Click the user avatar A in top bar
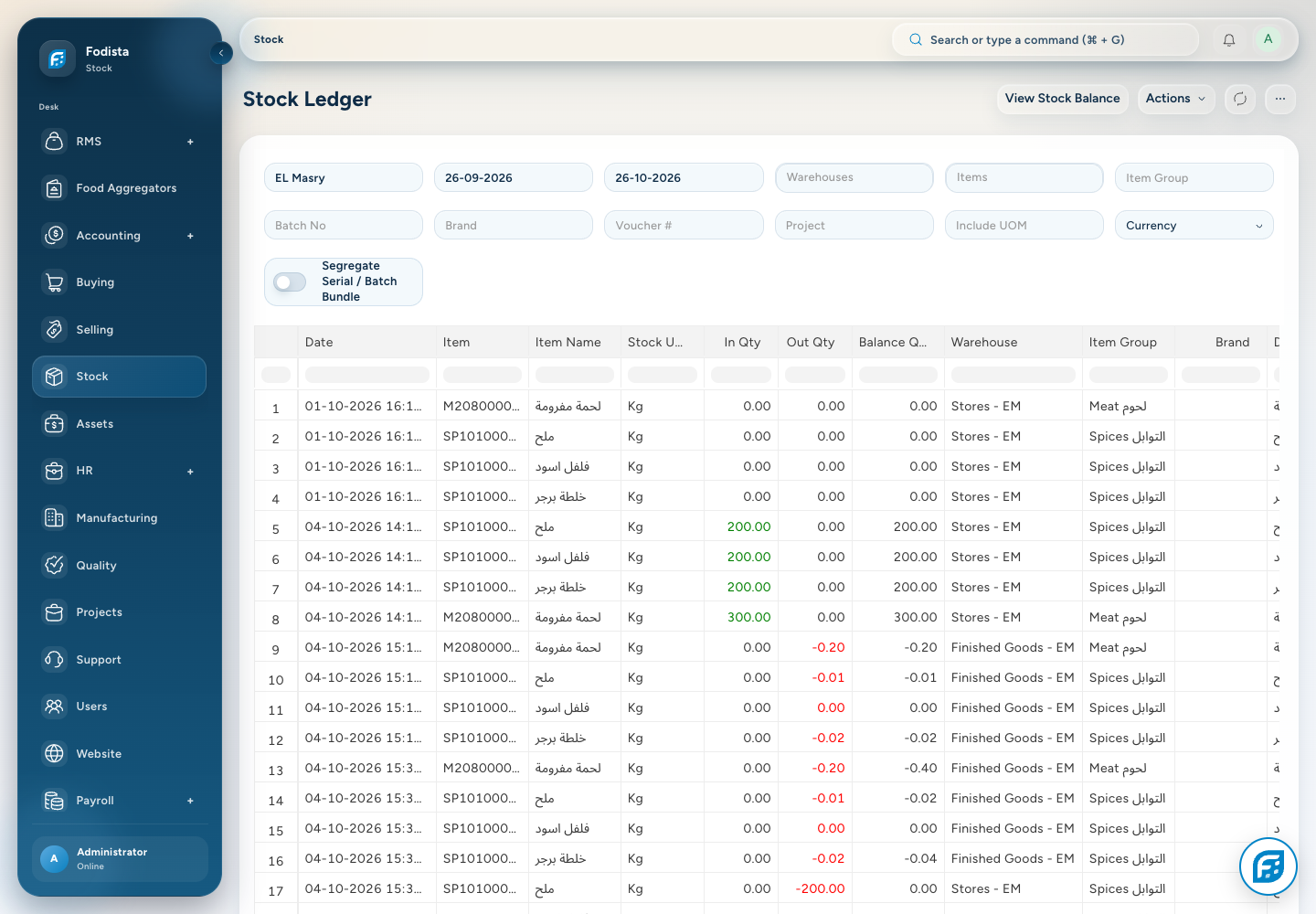 pos(1268,39)
